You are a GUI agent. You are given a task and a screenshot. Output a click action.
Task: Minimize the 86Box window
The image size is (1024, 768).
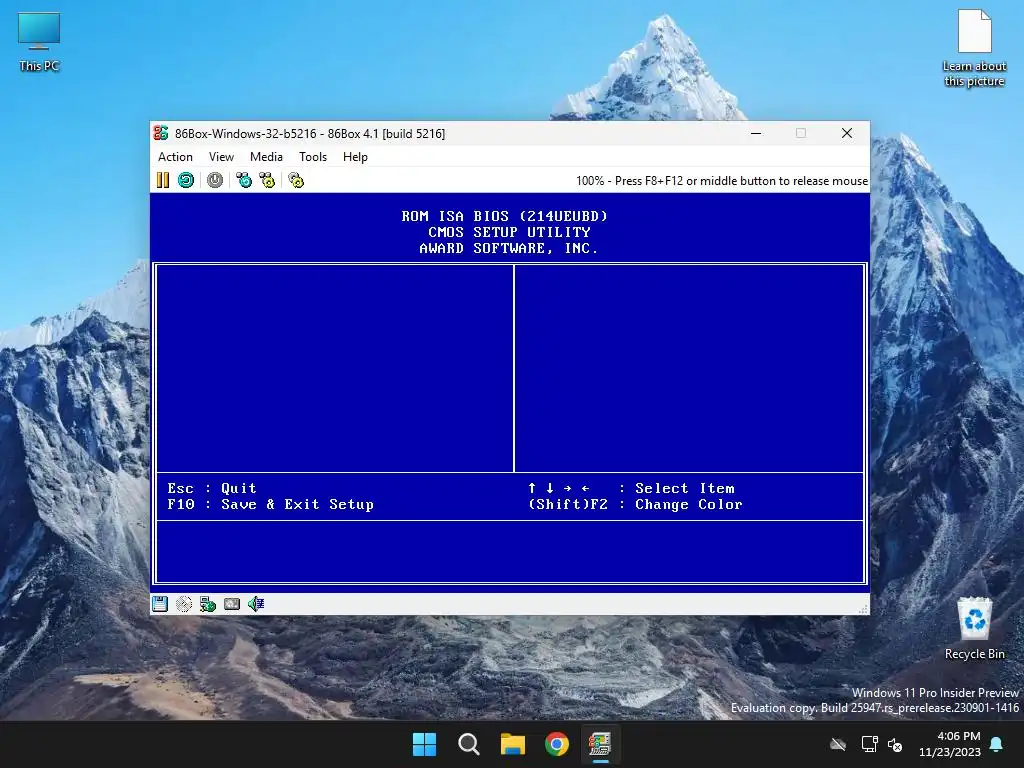pyautogui.click(x=756, y=133)
